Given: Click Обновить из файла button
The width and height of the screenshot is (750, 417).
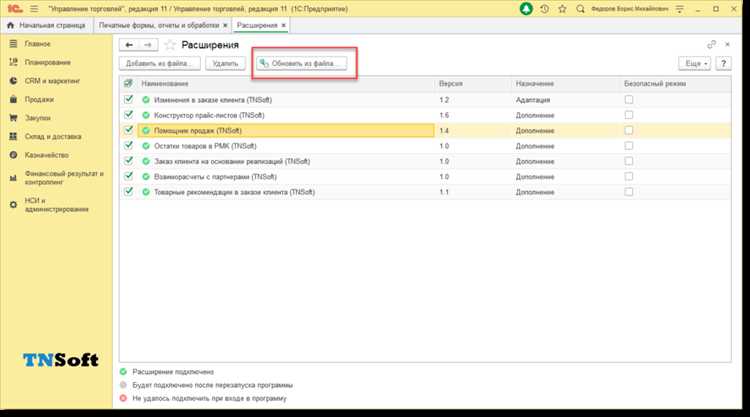Looking at the screenshot, I should pos(302,63).
